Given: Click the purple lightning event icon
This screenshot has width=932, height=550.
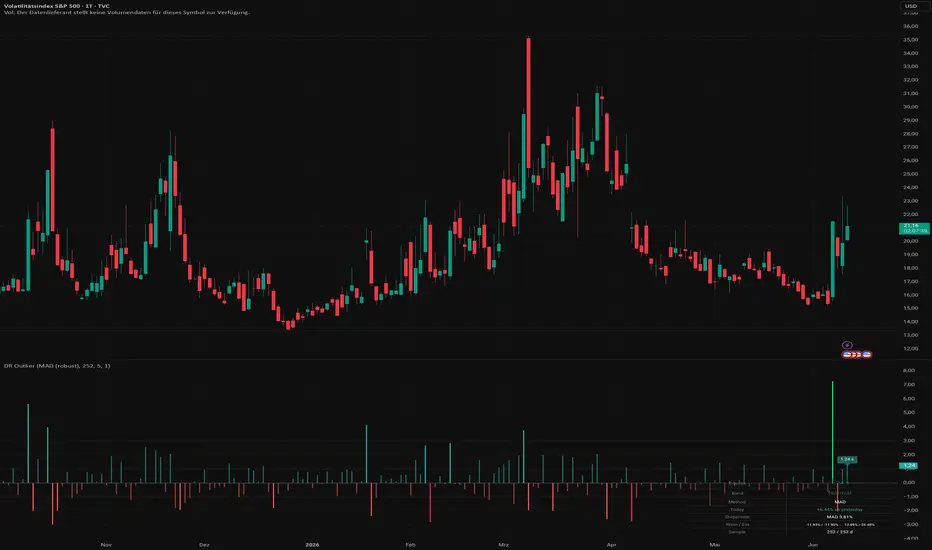Looking at the screenshot, I should 847,345.
